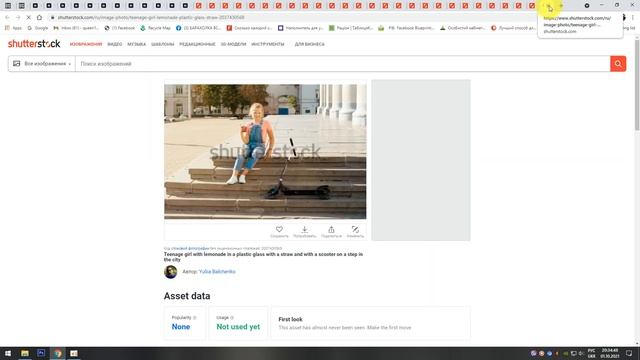Click the author avatar of Yulia Balchenko
The width and height of the screenshot is (640, 360).
[171, 272]
